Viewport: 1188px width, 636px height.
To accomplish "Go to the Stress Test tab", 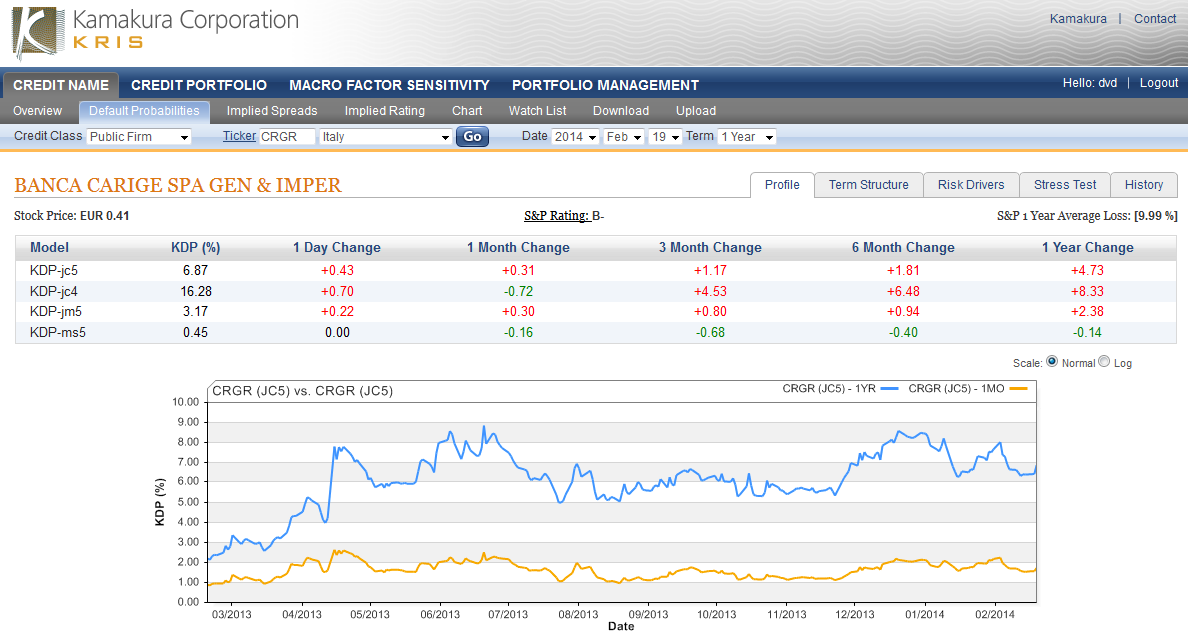I will 1065,185.
